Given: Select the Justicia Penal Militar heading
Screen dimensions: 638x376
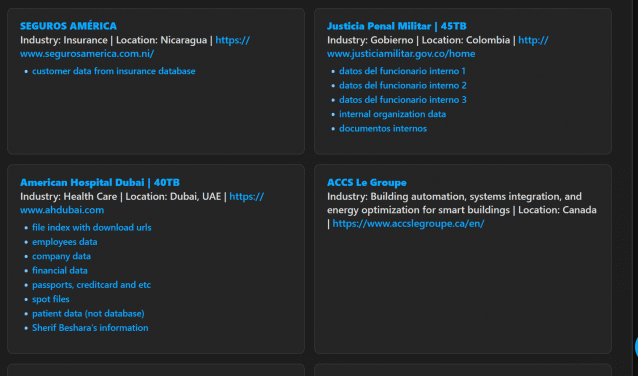Looking at the screenshot, I should click(397, 26).
